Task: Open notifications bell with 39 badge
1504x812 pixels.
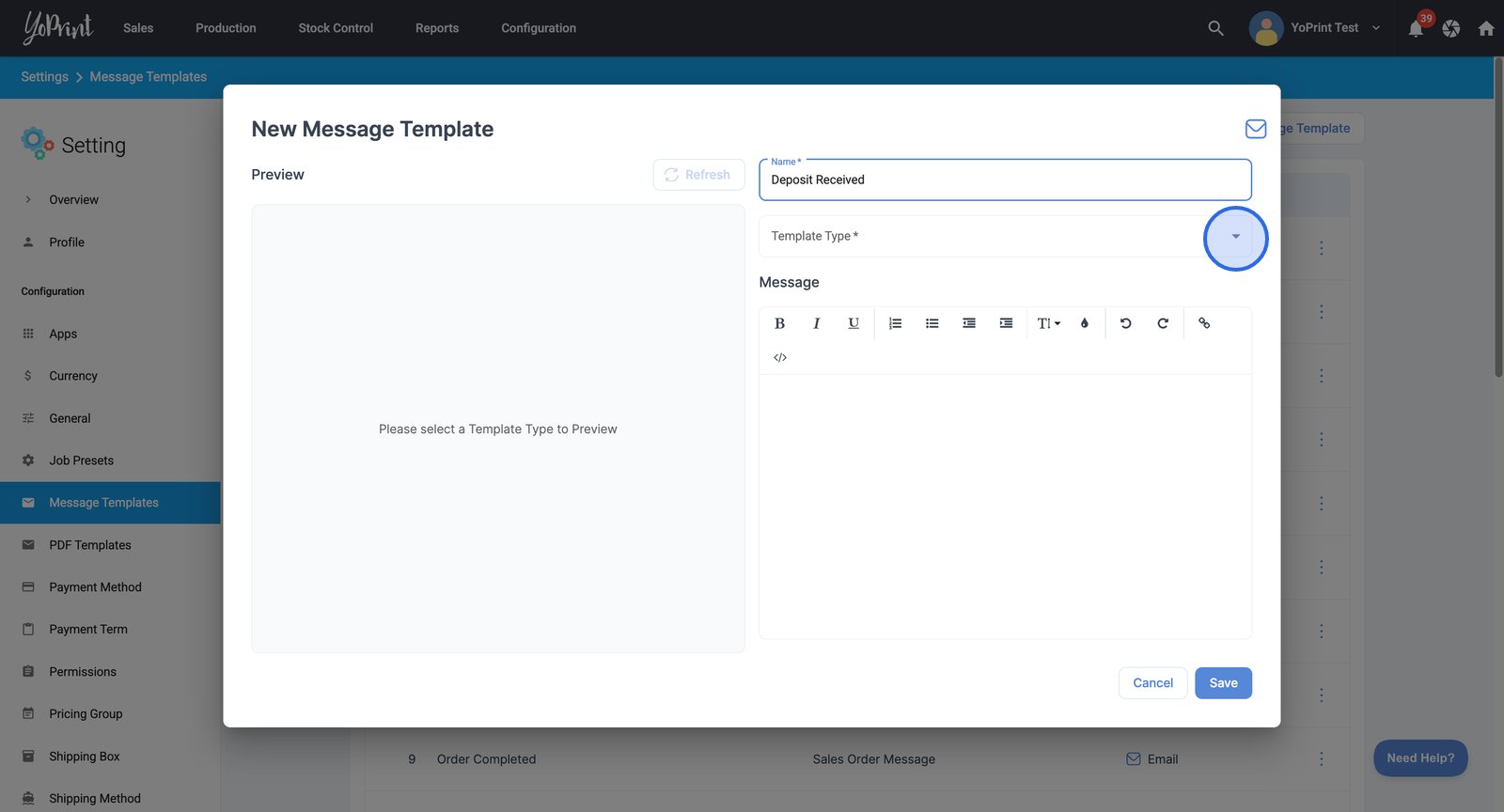Action: [x=1416, y=28]
